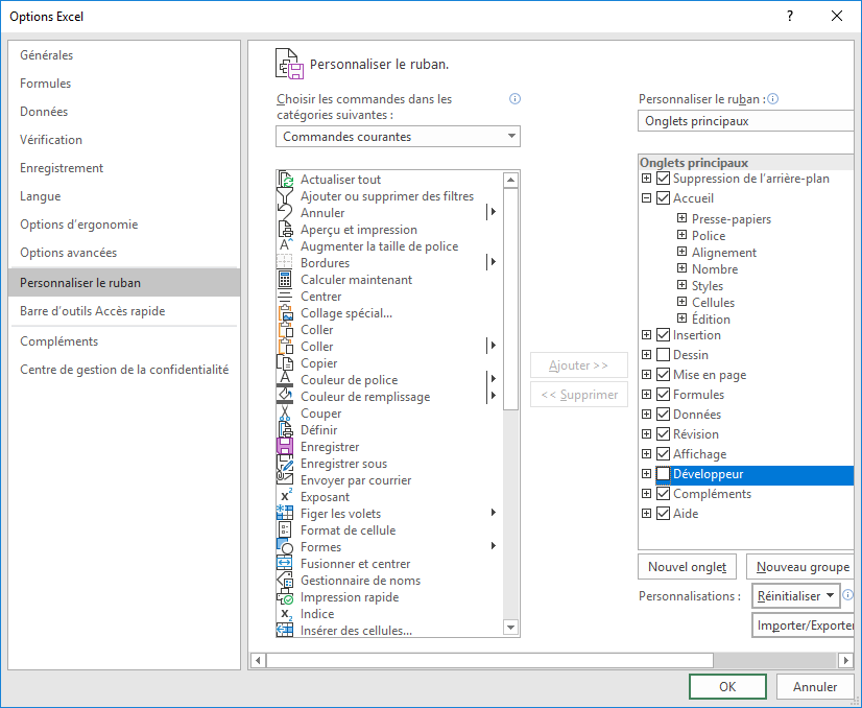Collapse the Accueil tree node
The height and width of the screenshot is (708, 862).
[646, 198]
